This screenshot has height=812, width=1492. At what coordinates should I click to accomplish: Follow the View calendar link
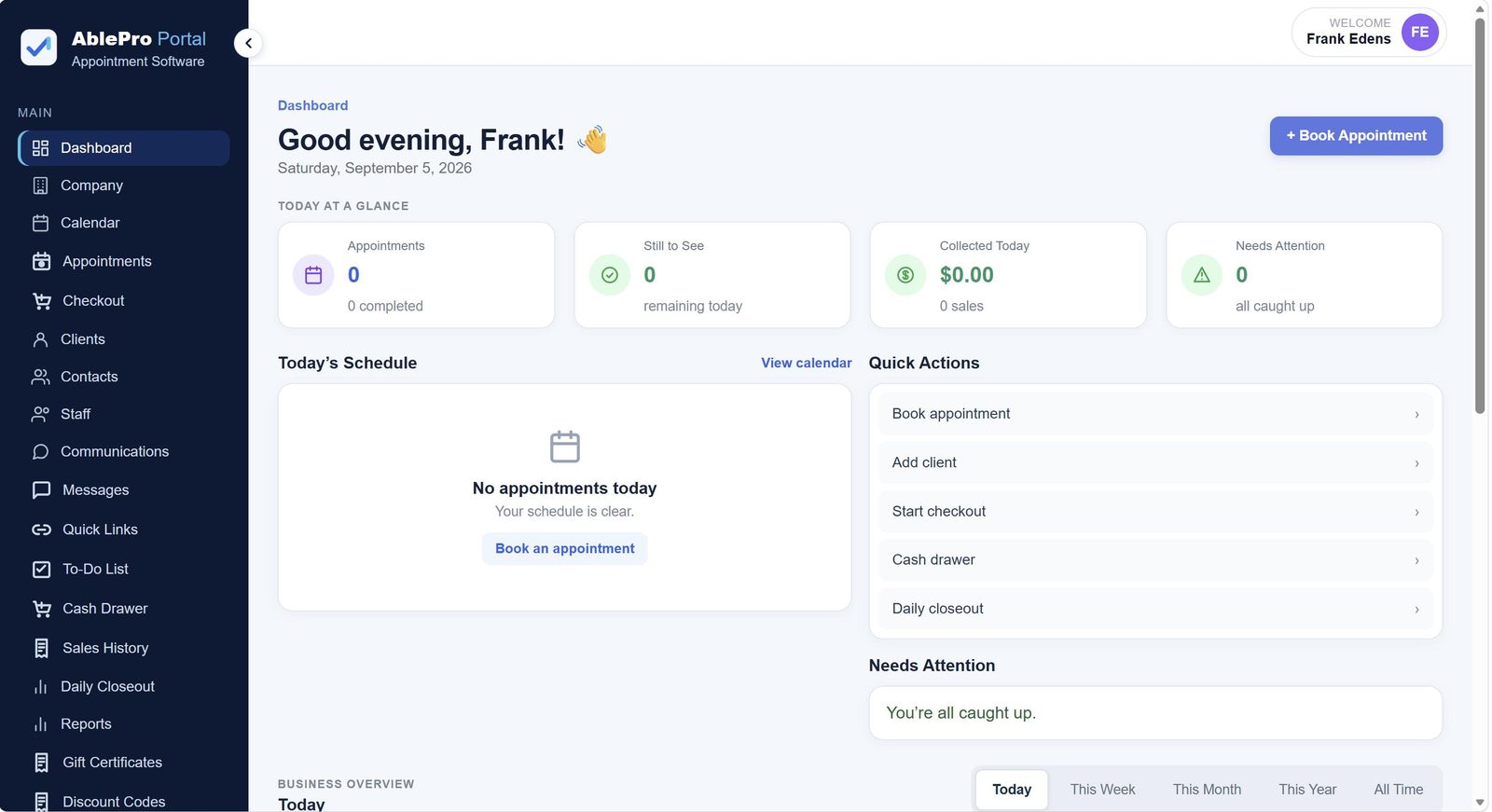click(806, 364)
